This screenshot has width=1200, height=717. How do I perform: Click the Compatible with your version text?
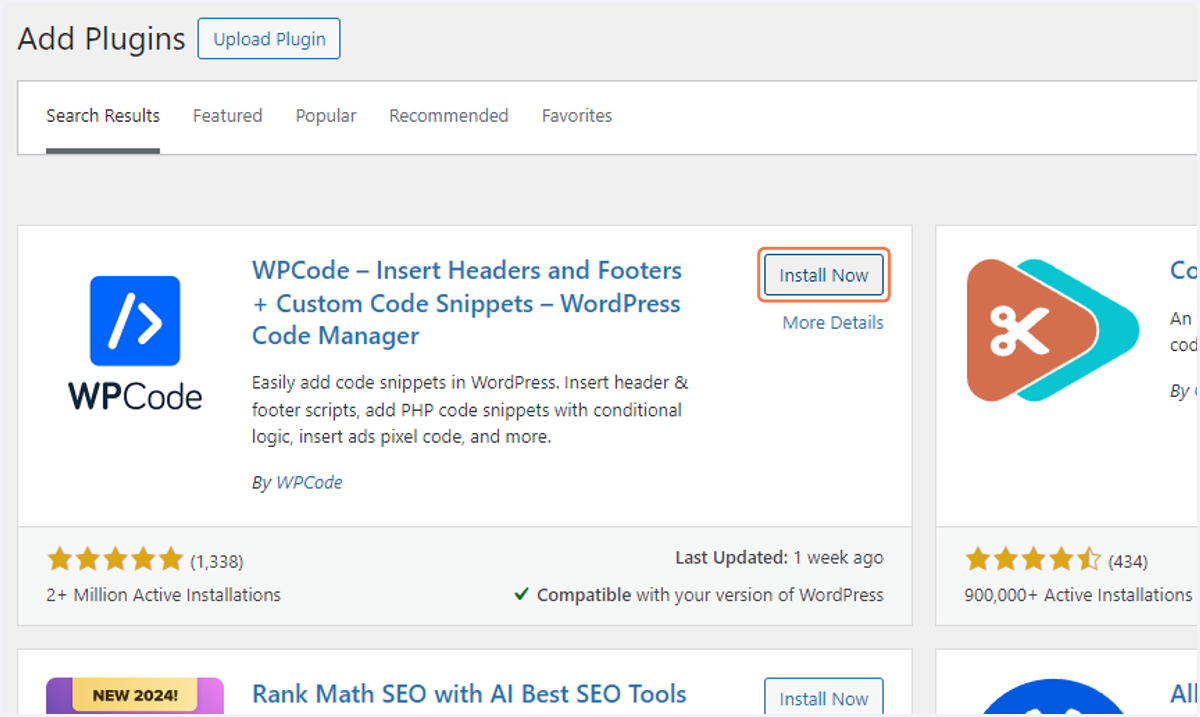(710, 595)
